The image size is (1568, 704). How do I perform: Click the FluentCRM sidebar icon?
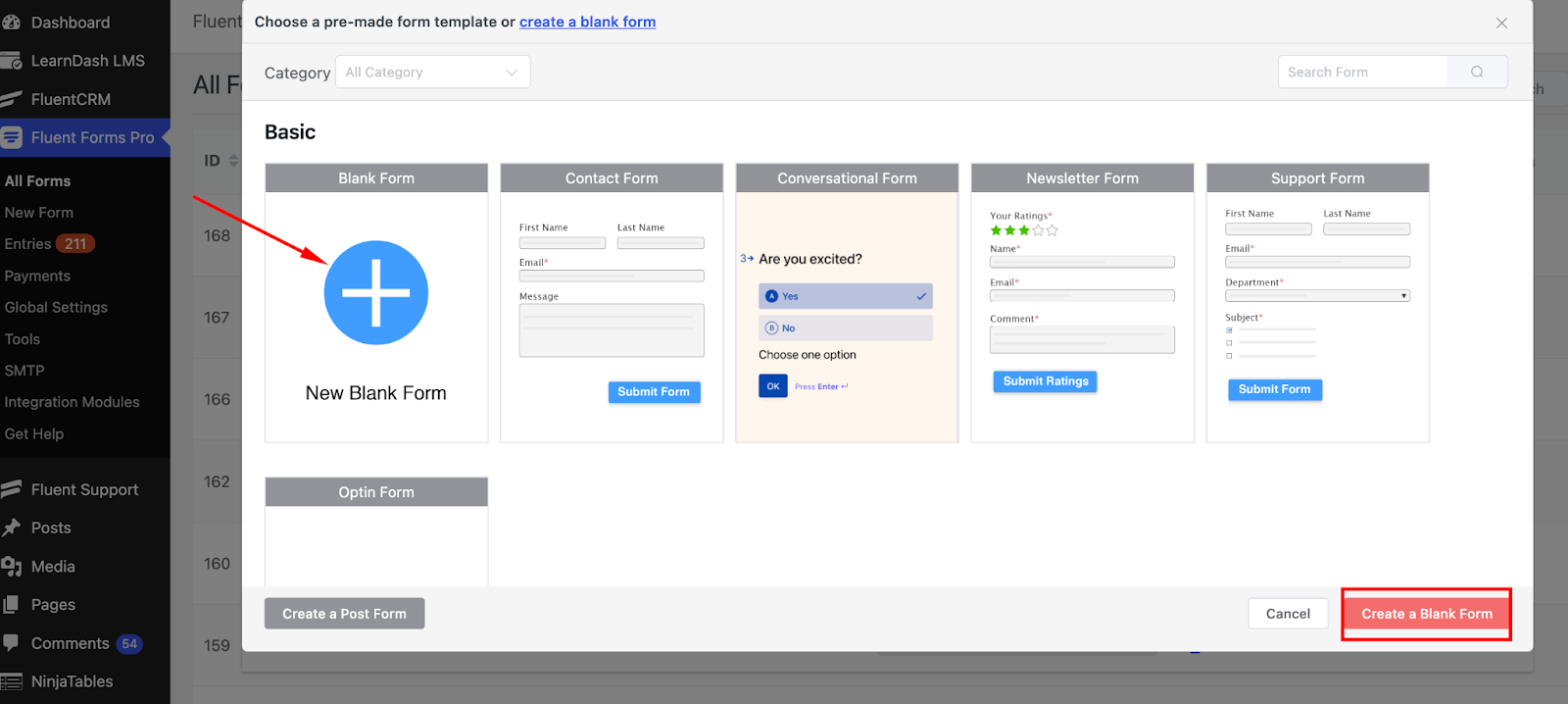[11, 99]
